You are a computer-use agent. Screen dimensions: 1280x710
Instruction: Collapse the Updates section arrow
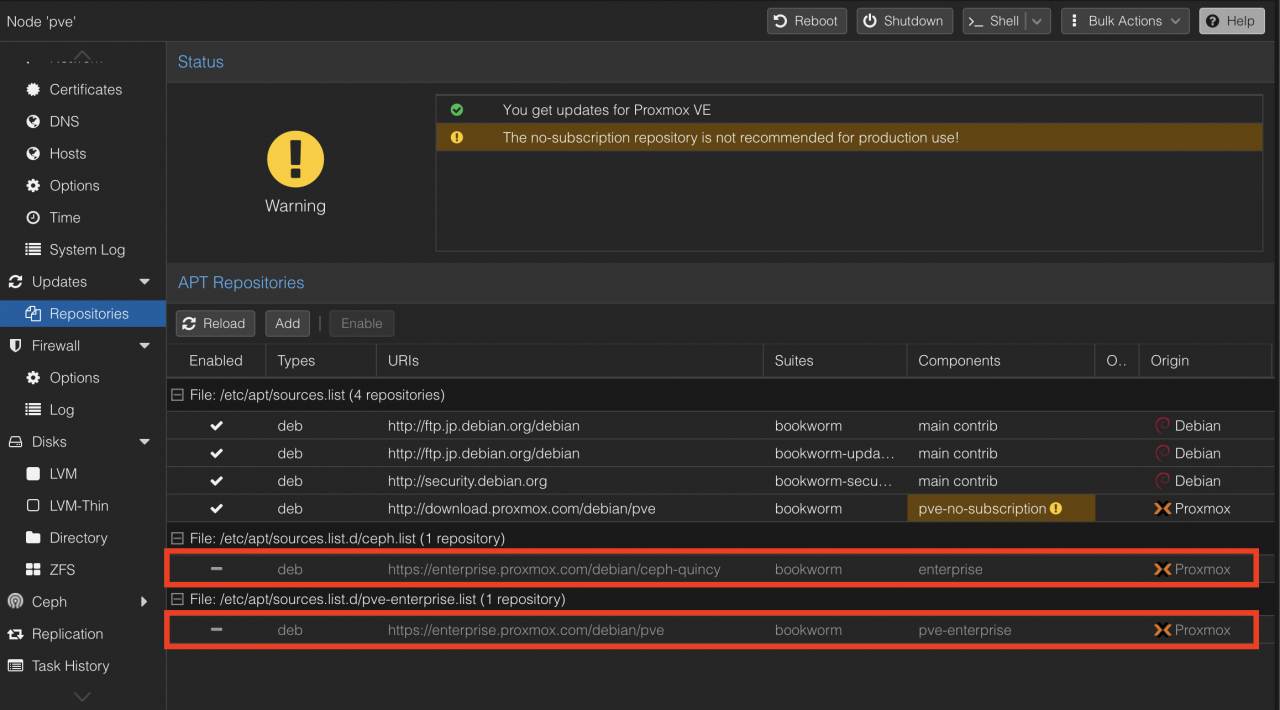click(x=145, y=281)
